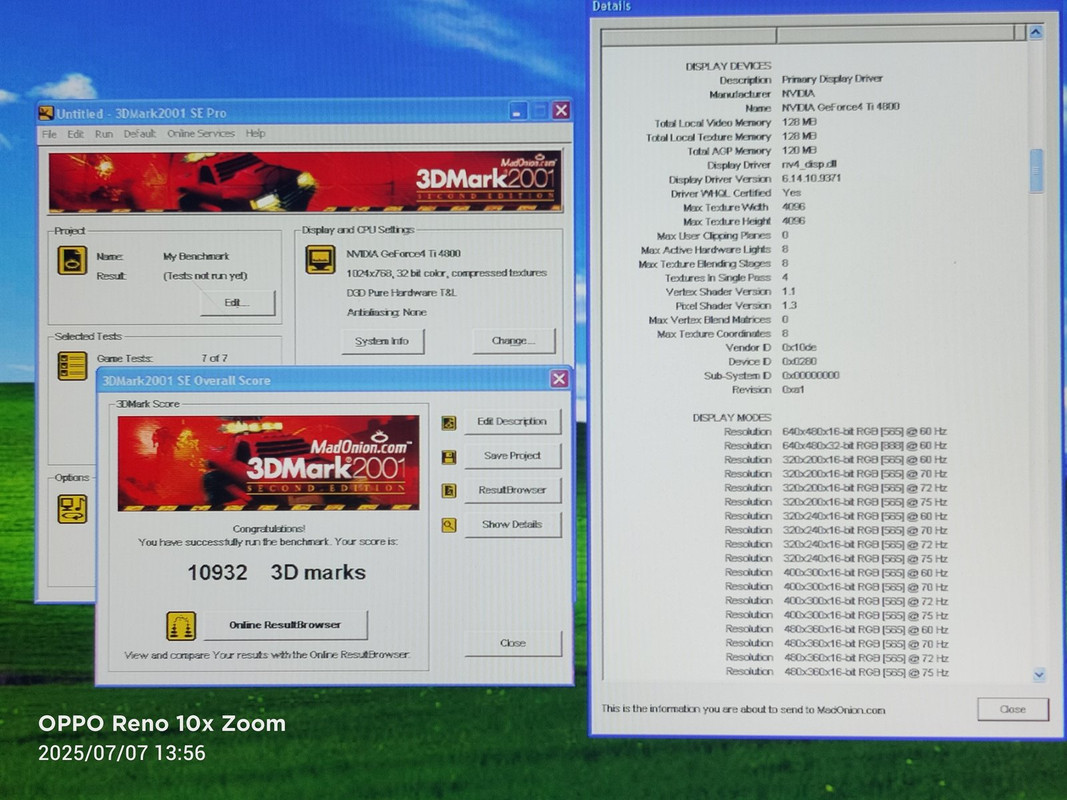Viewport: 1067px width, 800px height.
Task: Click the MadOnion banner in main window
Action: pyautogui.click(x=306, y=182)
